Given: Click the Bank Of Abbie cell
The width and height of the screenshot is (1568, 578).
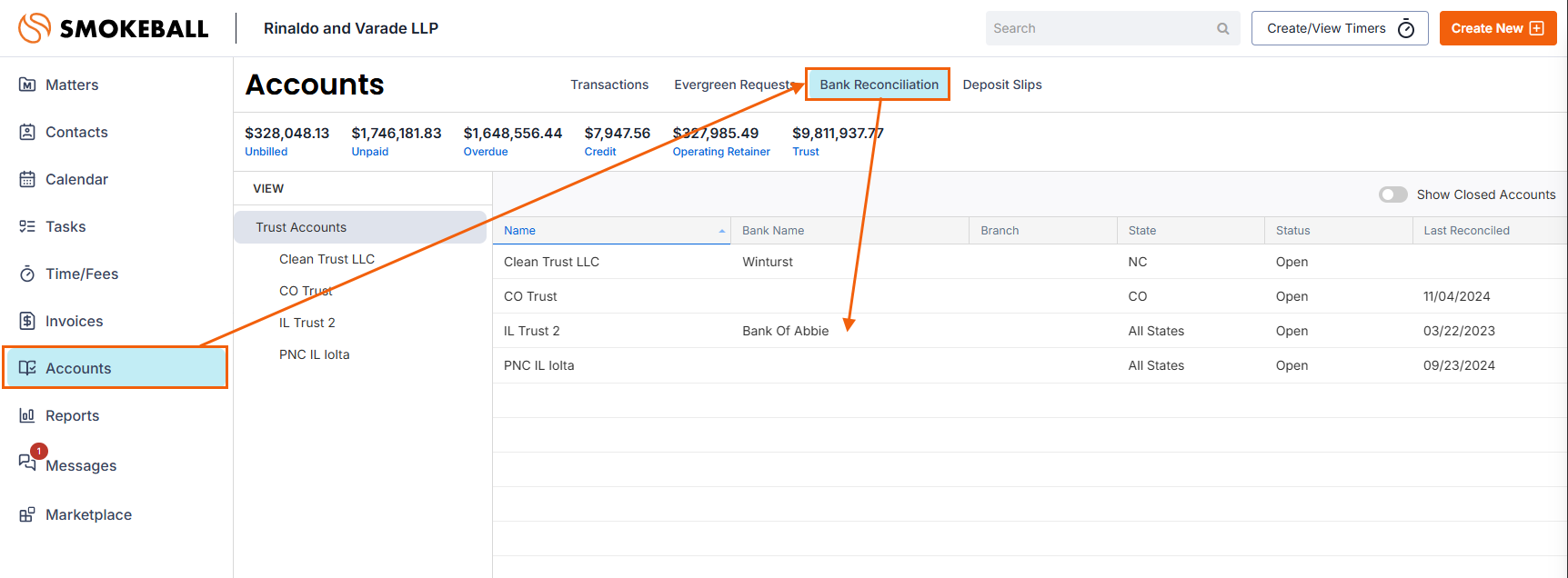Looking at the screenshot, I should pos(786,331).
